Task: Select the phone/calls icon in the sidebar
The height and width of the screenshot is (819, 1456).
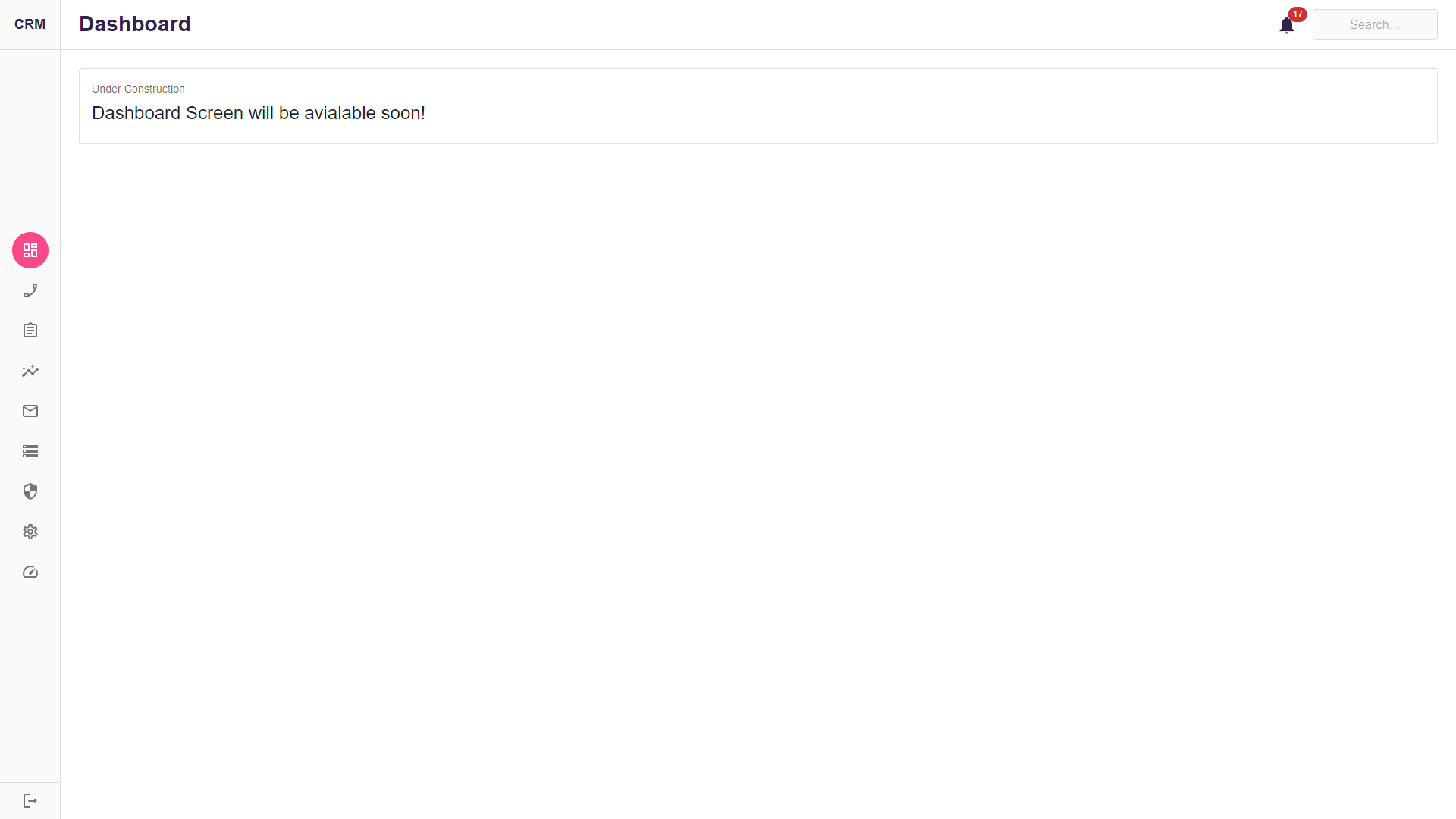Action: [30, 290]
